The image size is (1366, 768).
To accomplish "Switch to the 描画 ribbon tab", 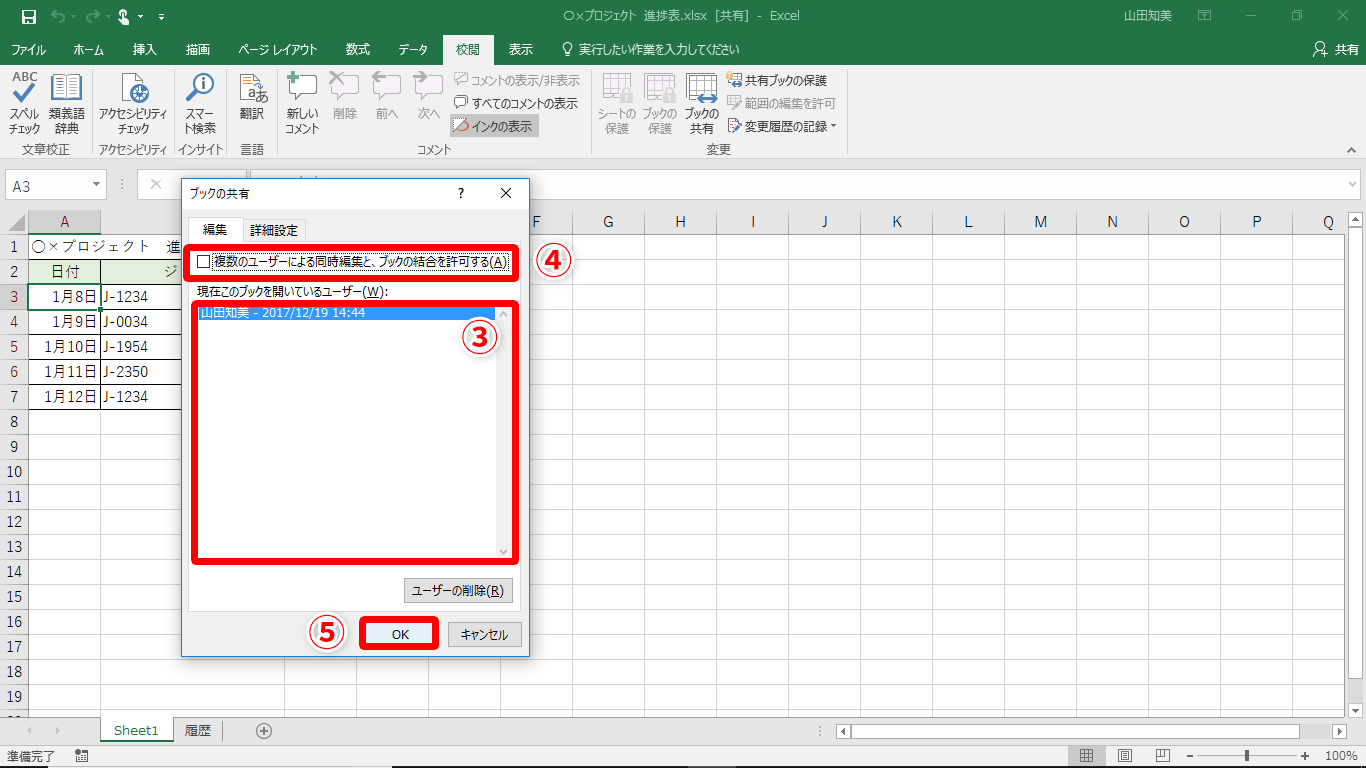I will (x=198, y=50).
